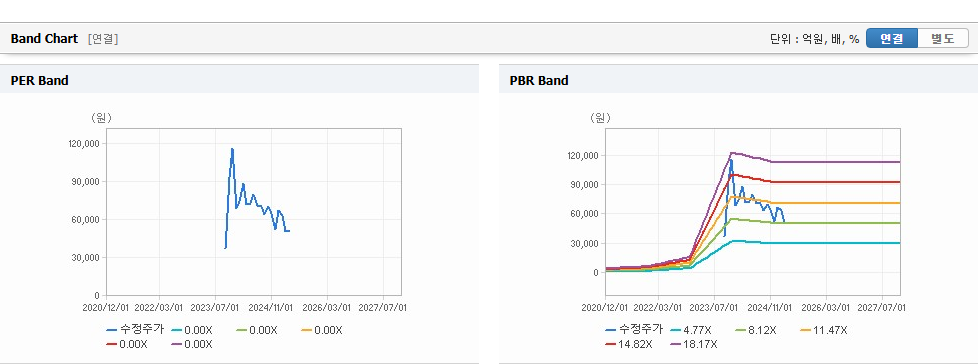Toggle 8.12X band in PBR legend
Image resolution: width=978 pixels, height=364 pixels.
(x=756, y=330)
